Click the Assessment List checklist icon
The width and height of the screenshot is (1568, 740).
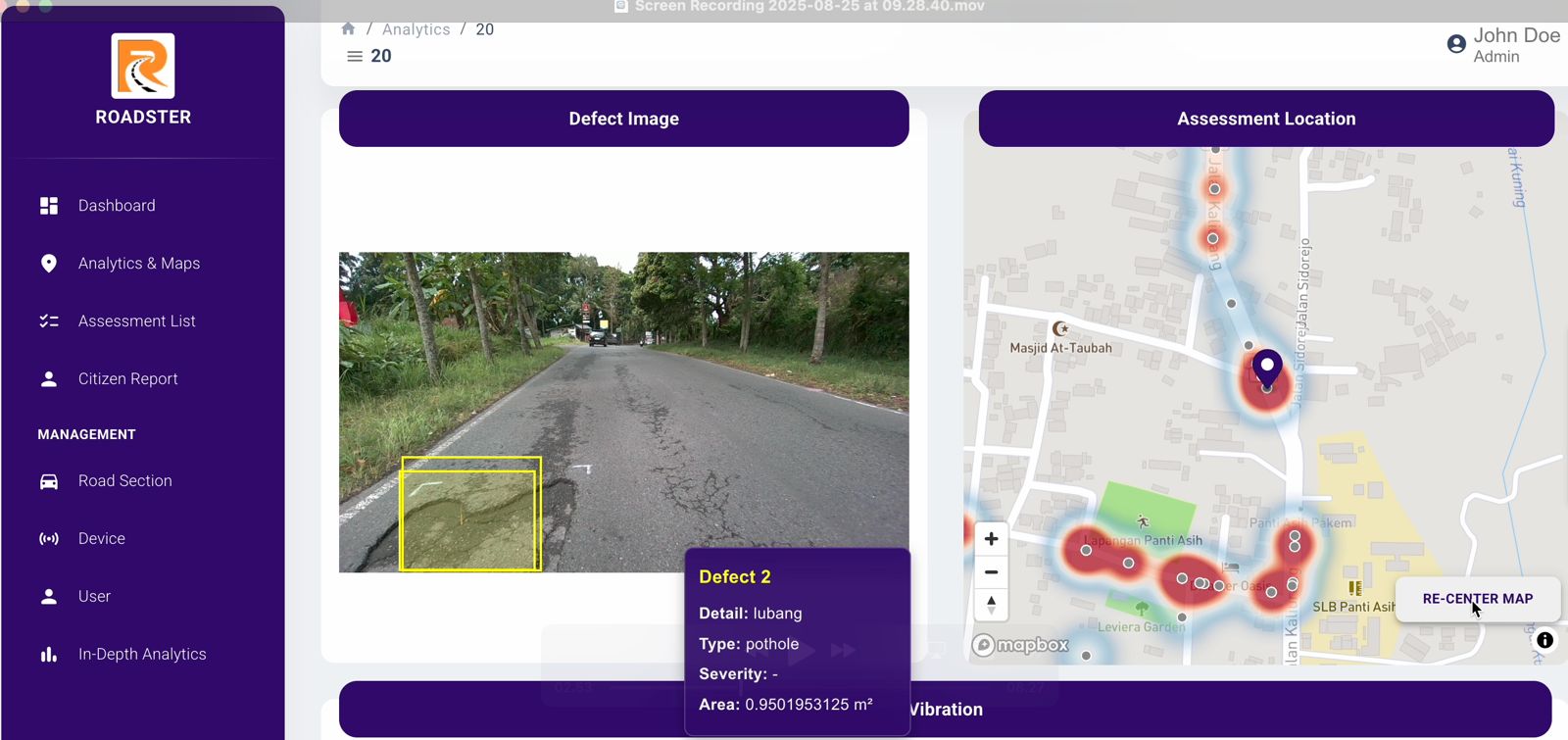click(x=49, y=321)
